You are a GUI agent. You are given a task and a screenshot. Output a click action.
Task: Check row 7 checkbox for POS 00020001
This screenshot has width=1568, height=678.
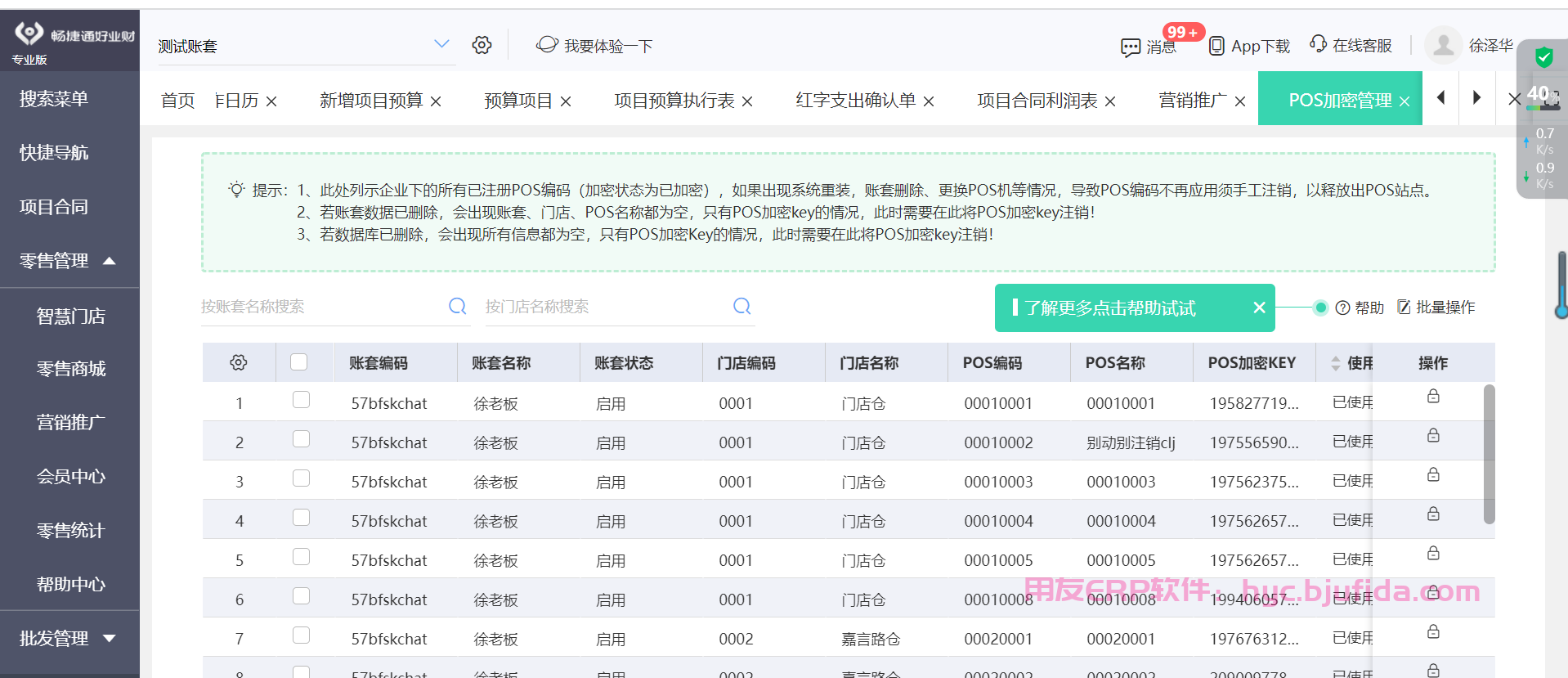tap(302, 635)
